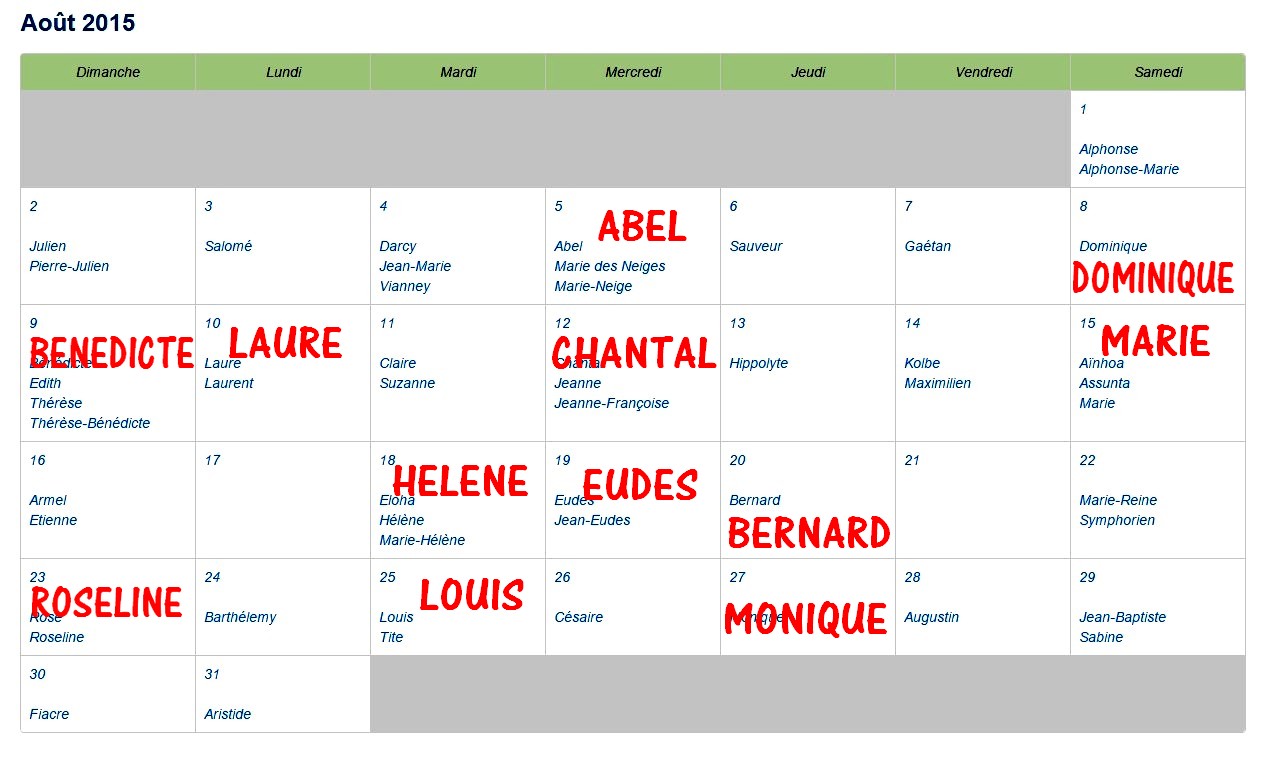Click the Vianney name on August 4
1272x763 pixels.
pos(405,286)
